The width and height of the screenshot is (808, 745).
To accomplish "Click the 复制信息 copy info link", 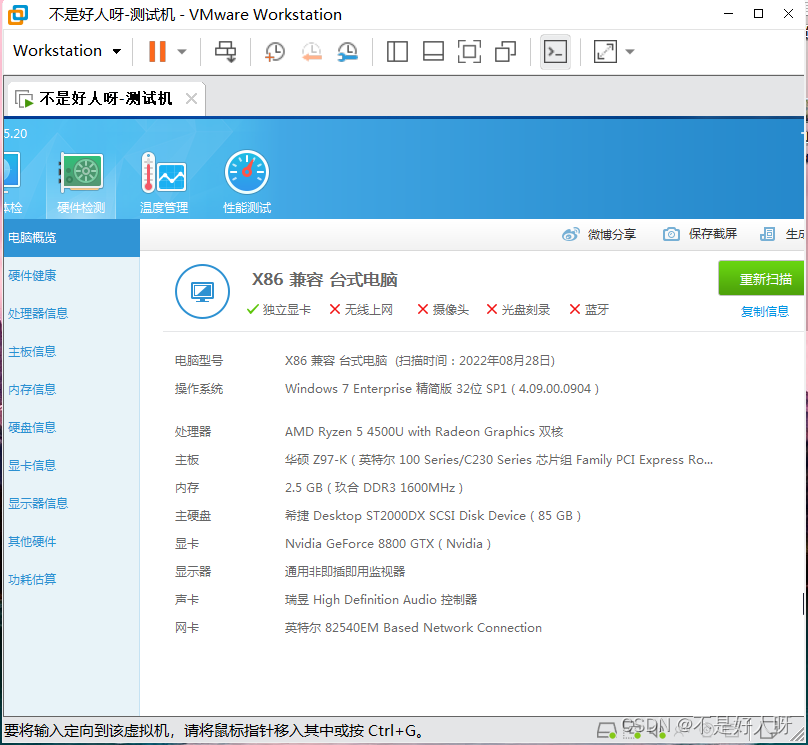I will tap(765, 311).
